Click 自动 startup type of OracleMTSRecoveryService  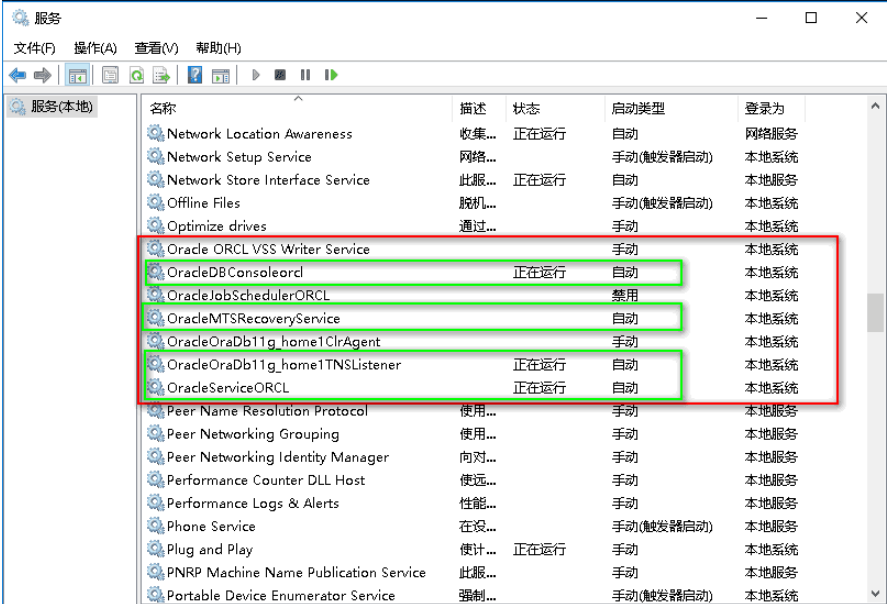[625, 319]
